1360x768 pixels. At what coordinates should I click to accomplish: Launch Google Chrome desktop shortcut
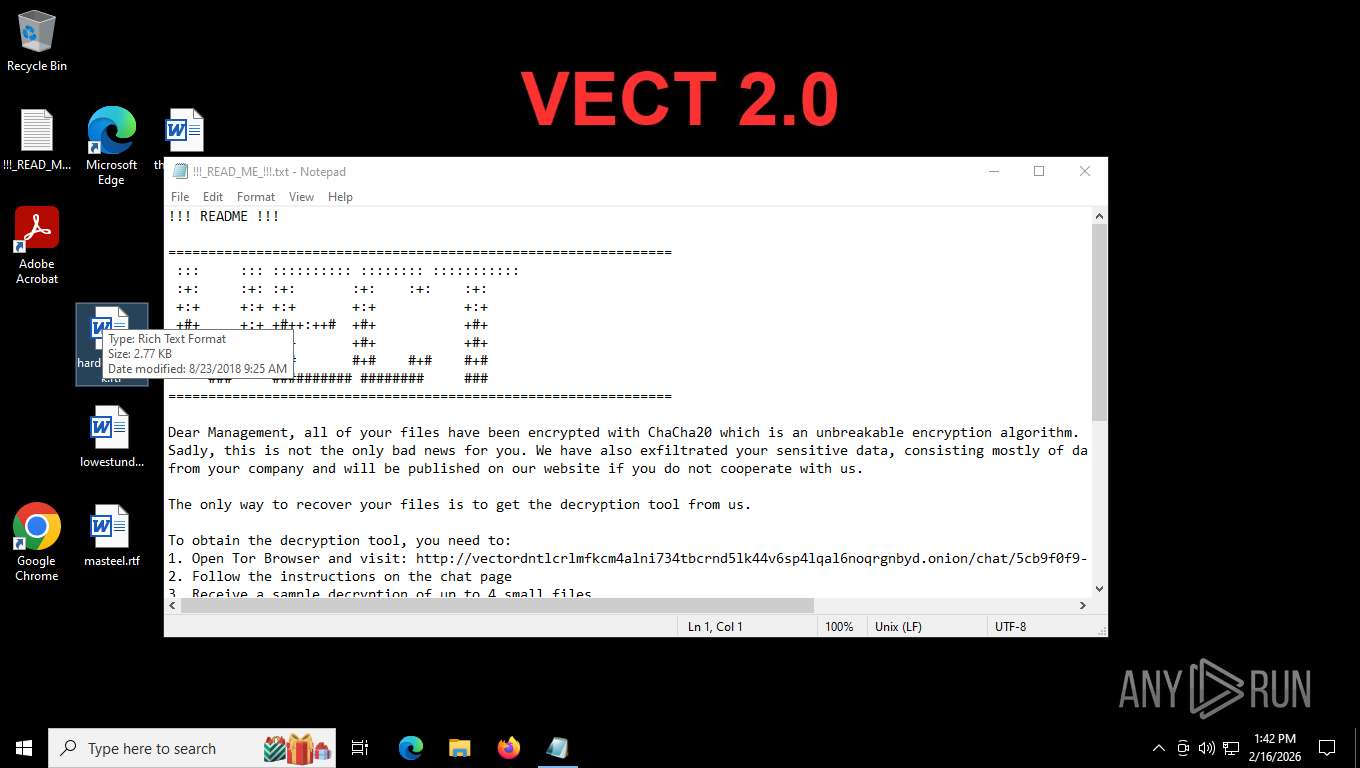tap(37, 542)
